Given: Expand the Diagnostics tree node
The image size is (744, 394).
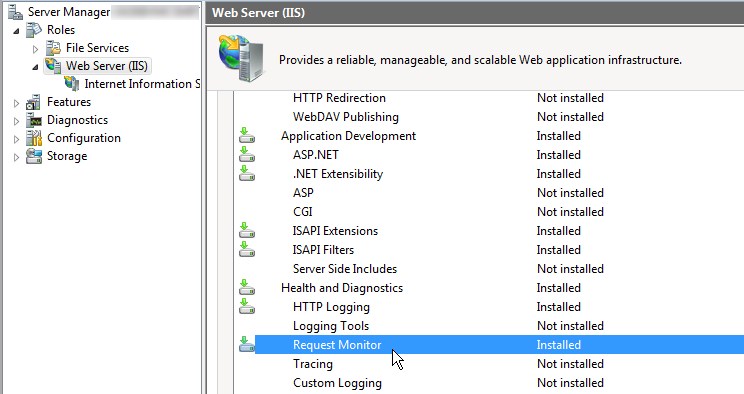Looking at the screenshot, I should (x=17, y=121).
